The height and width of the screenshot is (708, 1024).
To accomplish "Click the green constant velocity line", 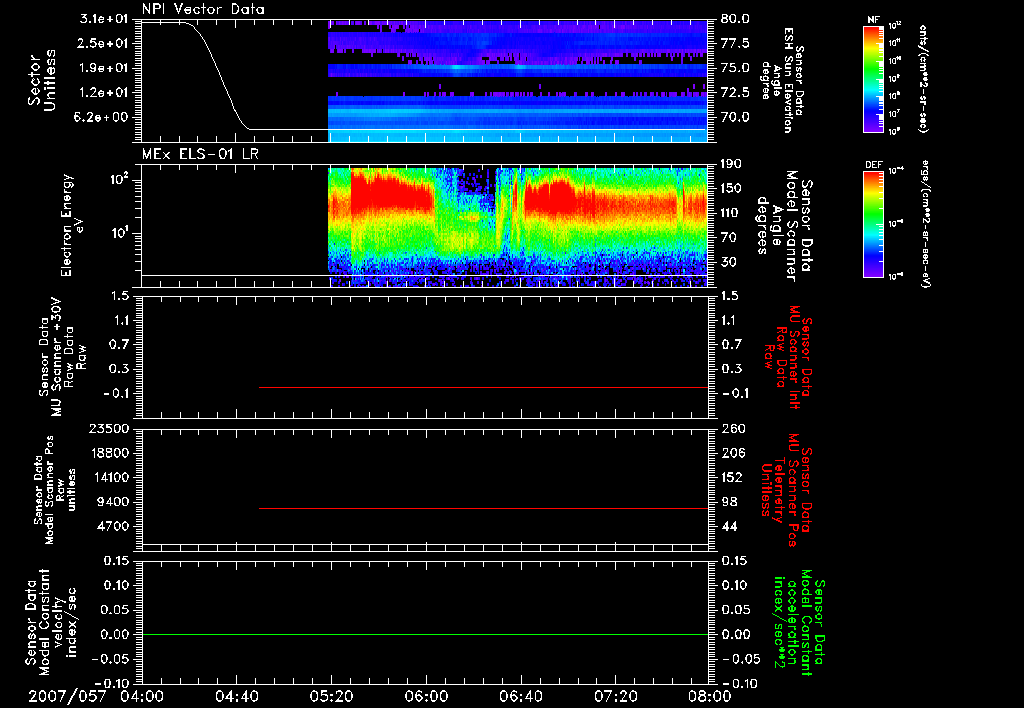I will 424,634.
